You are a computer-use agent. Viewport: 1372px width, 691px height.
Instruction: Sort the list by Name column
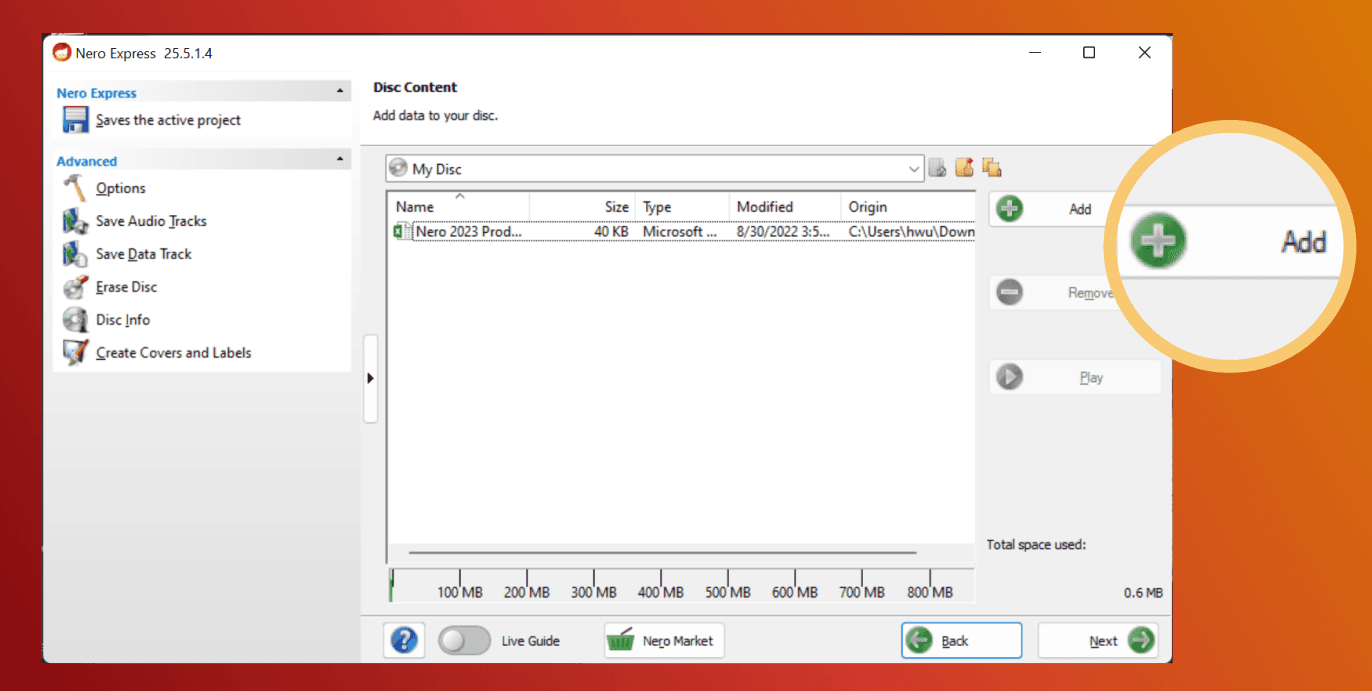pos(460,207)
